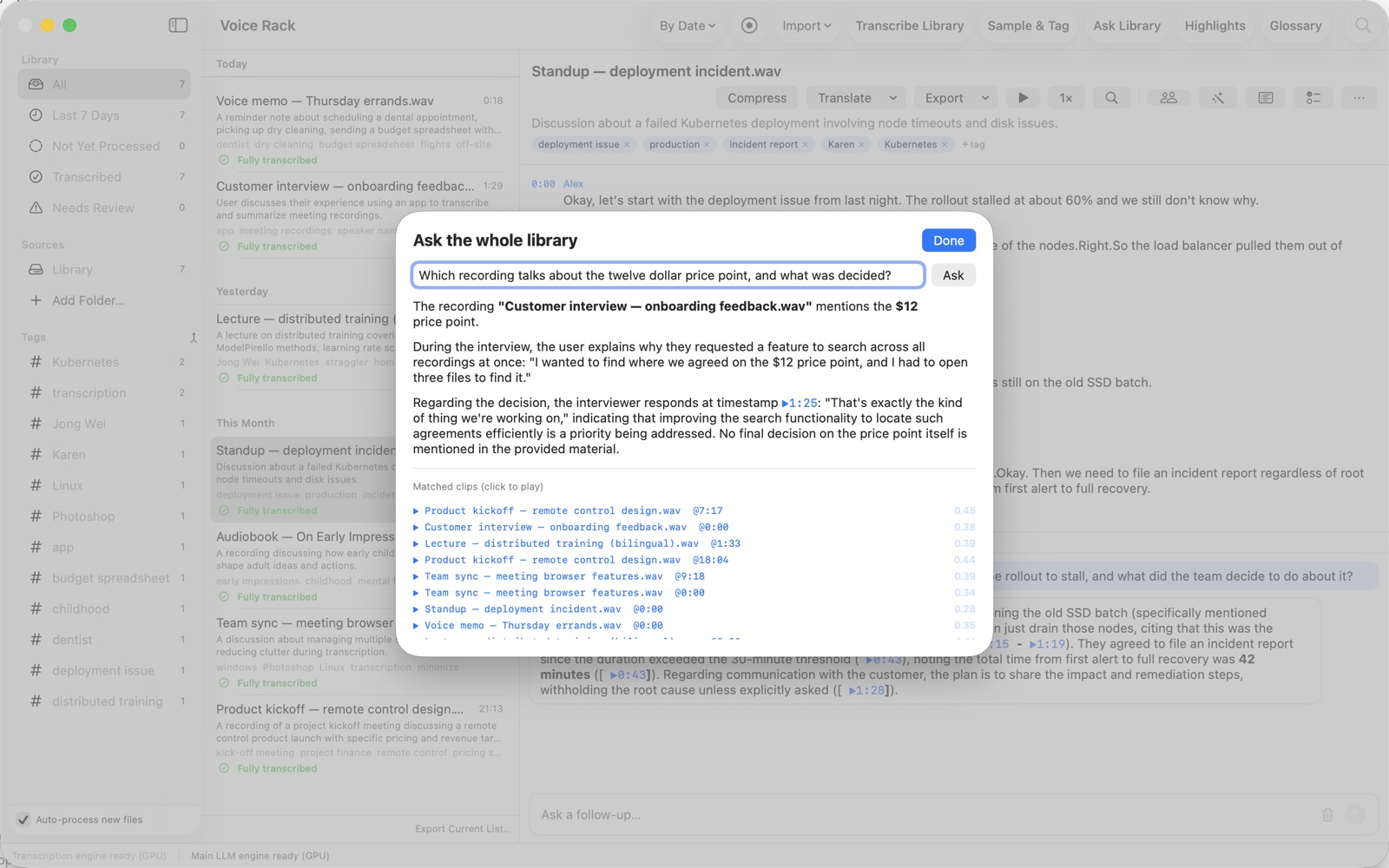Image resolution: width=1389 pixels, height=868 pixels.
Task: Open the Glossary tab
Action: click(x=1295, y=26)
